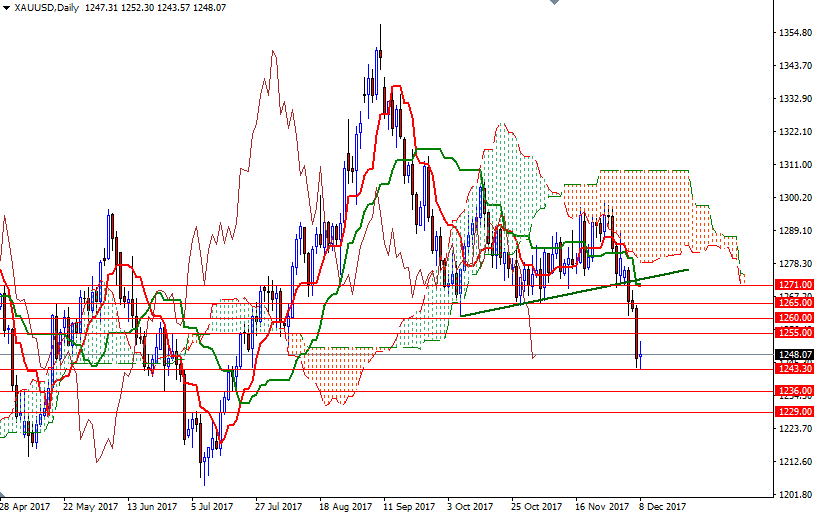
Task: Click 1354.80 on the price scale
Action: pos(794,33)
